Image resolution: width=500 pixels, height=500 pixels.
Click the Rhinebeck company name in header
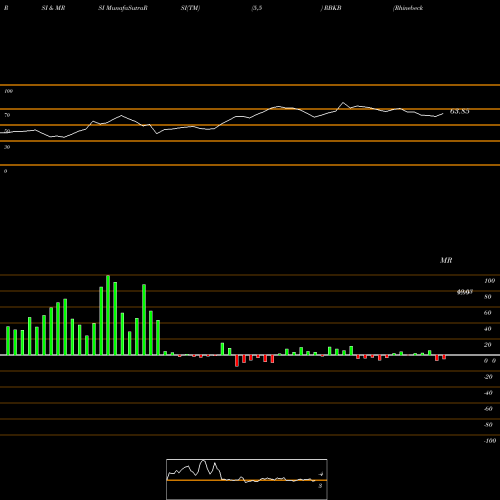point(408,8)
